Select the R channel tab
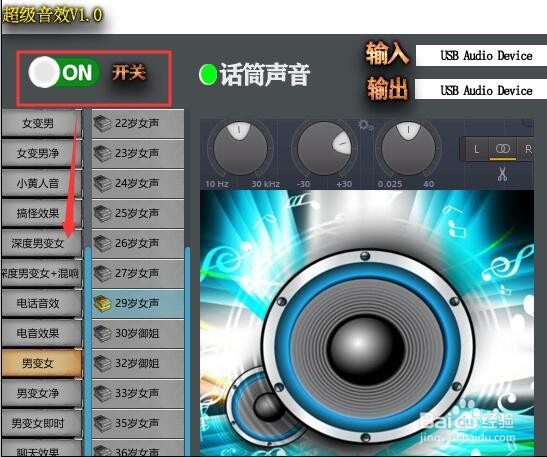This screenshot has height=457, width=547. click(527, 149)
